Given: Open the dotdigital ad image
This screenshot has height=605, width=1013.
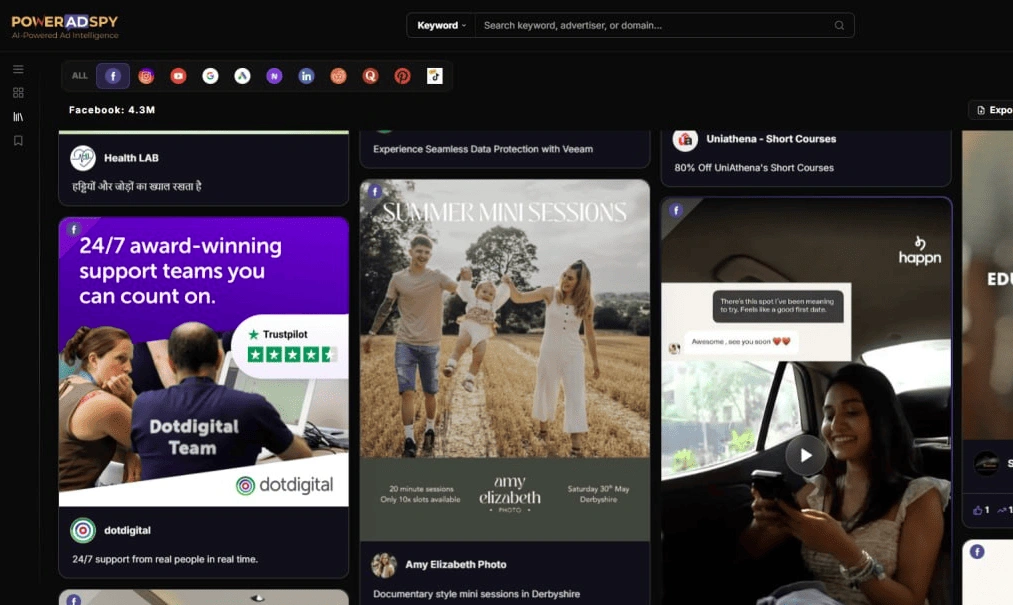Looking at the screenshot, I should (204, 362).
